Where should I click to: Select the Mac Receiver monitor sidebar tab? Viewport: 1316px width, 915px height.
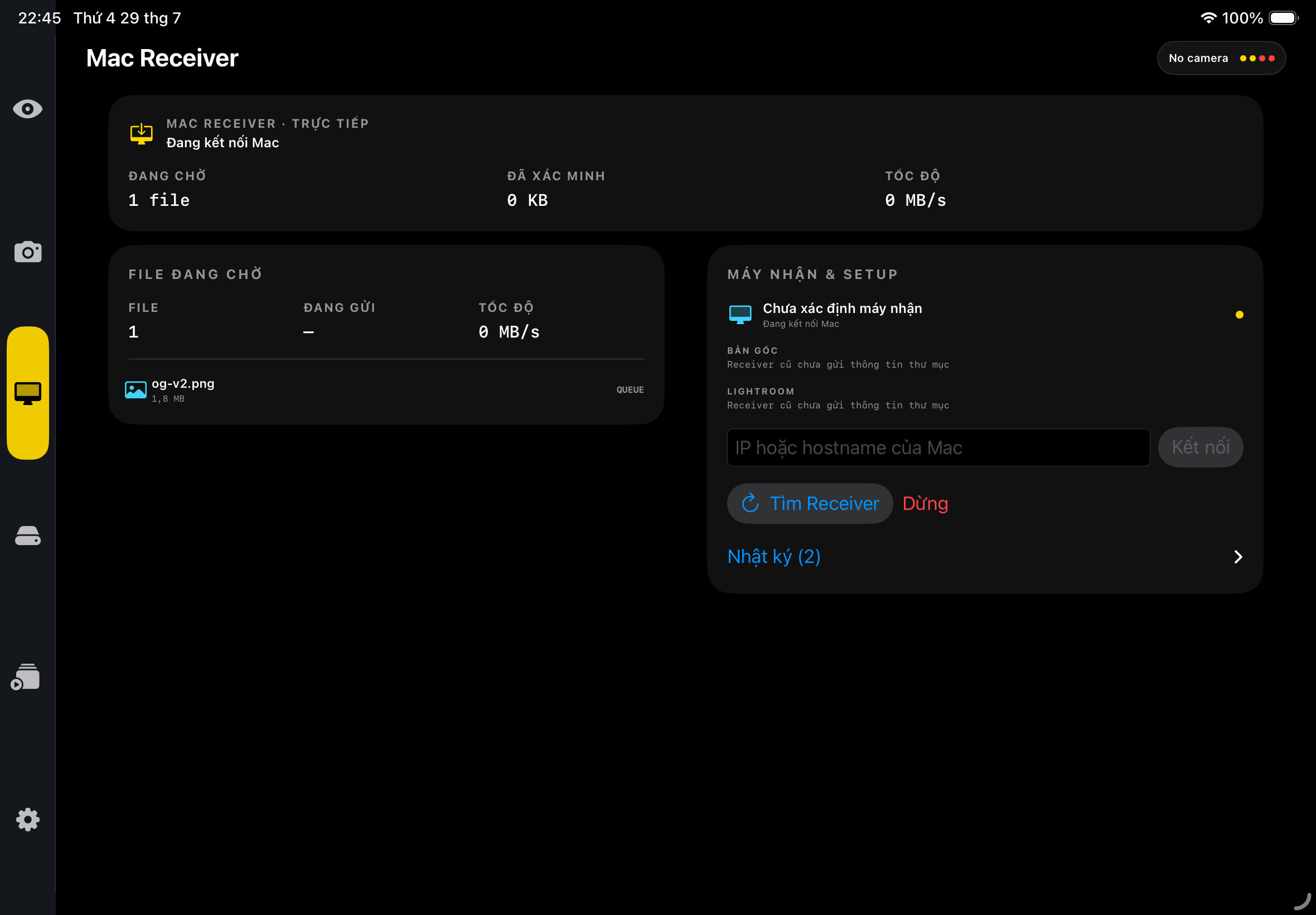27,393
